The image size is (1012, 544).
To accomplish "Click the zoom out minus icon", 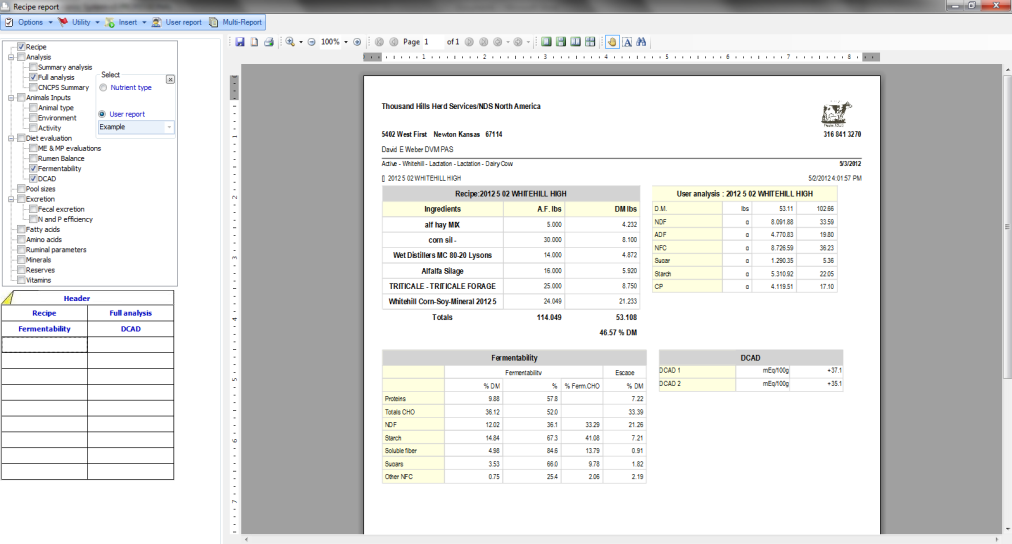I will [311, 42].
